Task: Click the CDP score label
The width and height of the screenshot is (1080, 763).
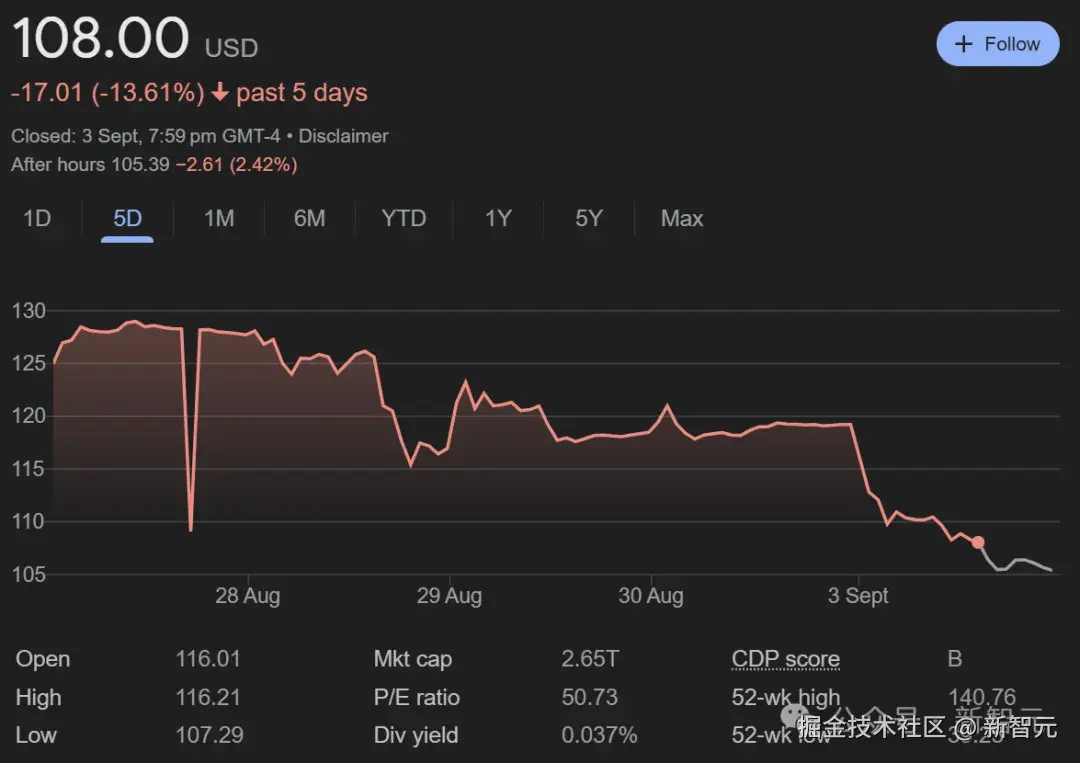Action: pos(785,659)
